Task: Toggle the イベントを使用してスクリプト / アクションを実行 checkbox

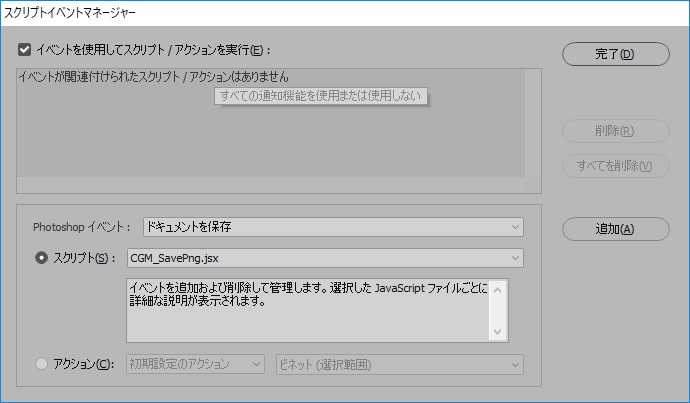Action: (x=24, y=49)
